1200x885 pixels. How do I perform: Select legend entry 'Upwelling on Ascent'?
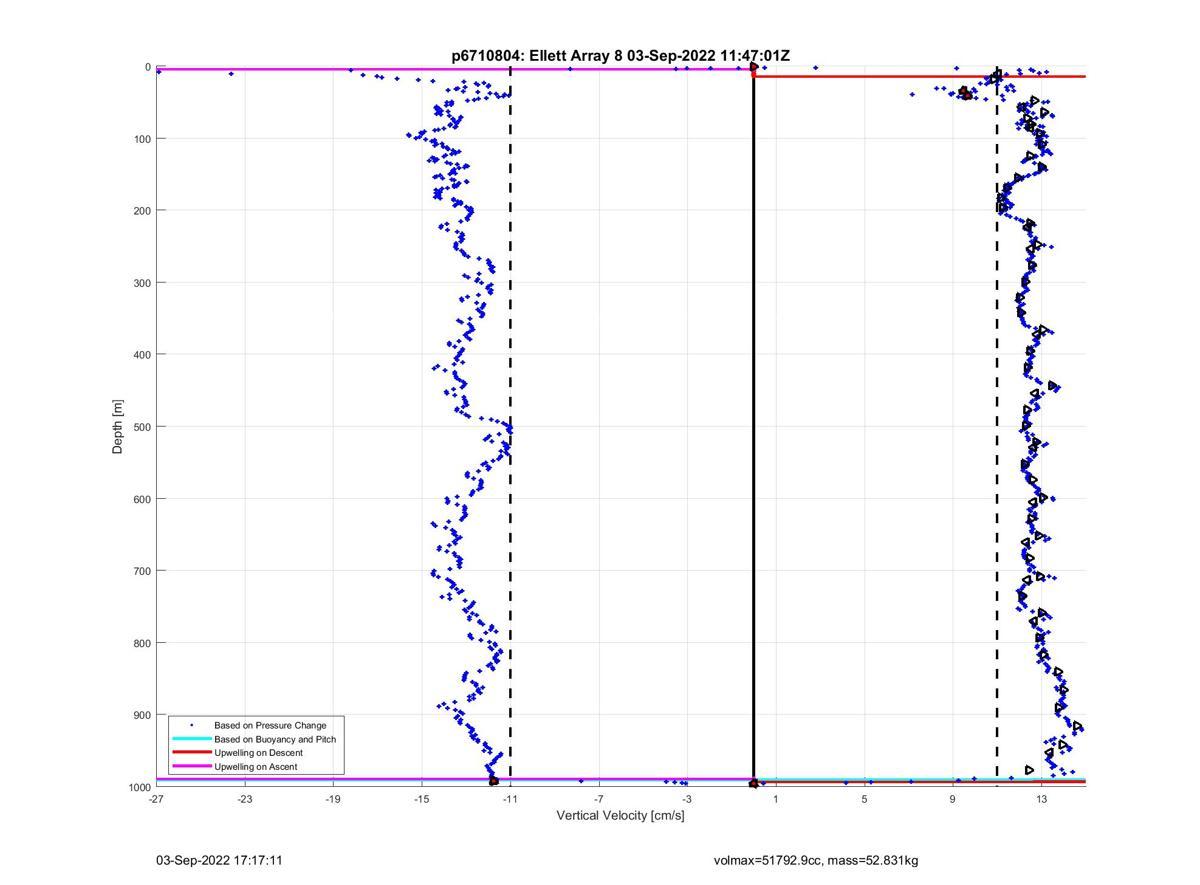tap(255, 767)
